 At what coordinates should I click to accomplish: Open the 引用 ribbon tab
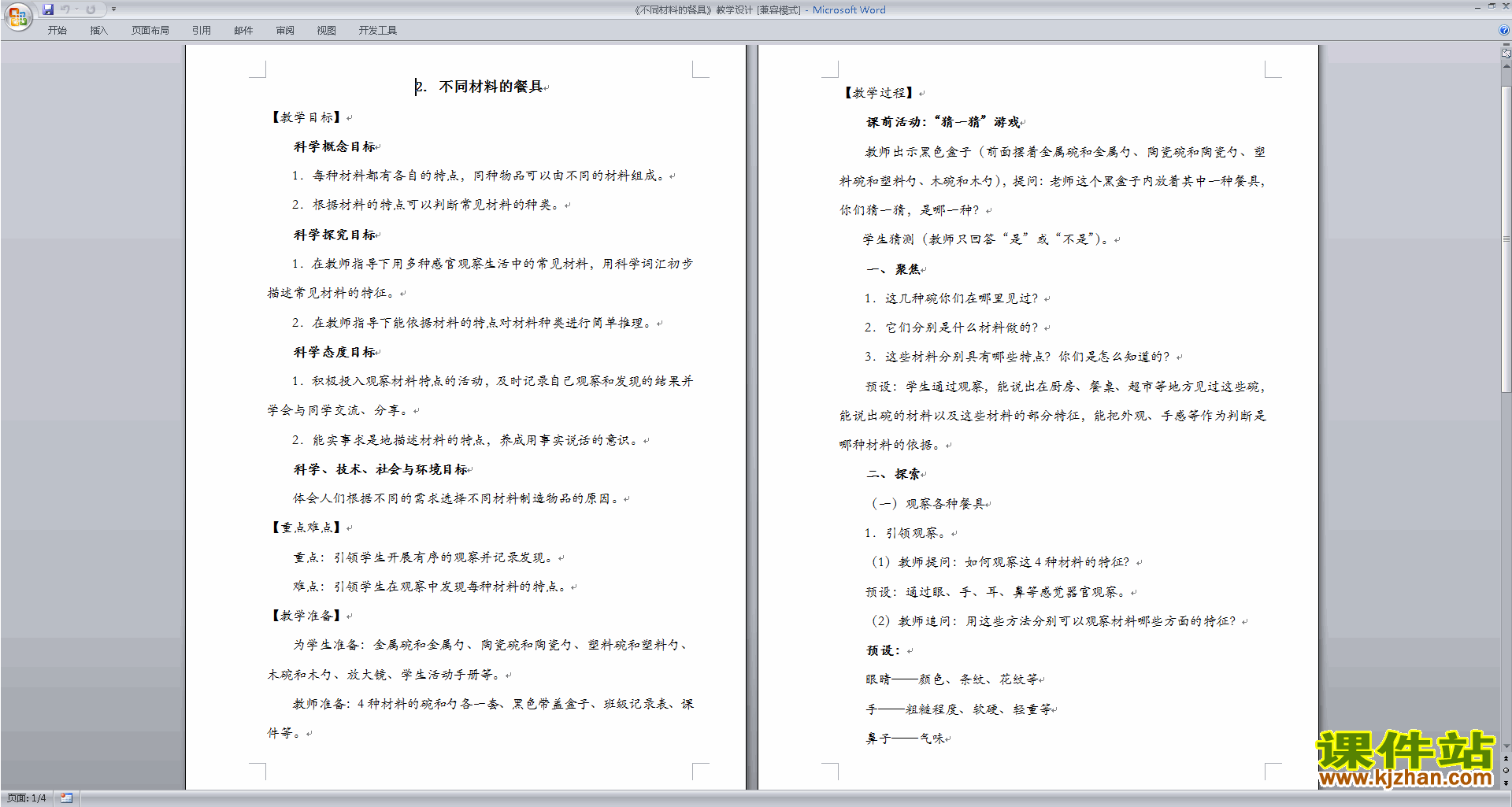tap(202, 30)
